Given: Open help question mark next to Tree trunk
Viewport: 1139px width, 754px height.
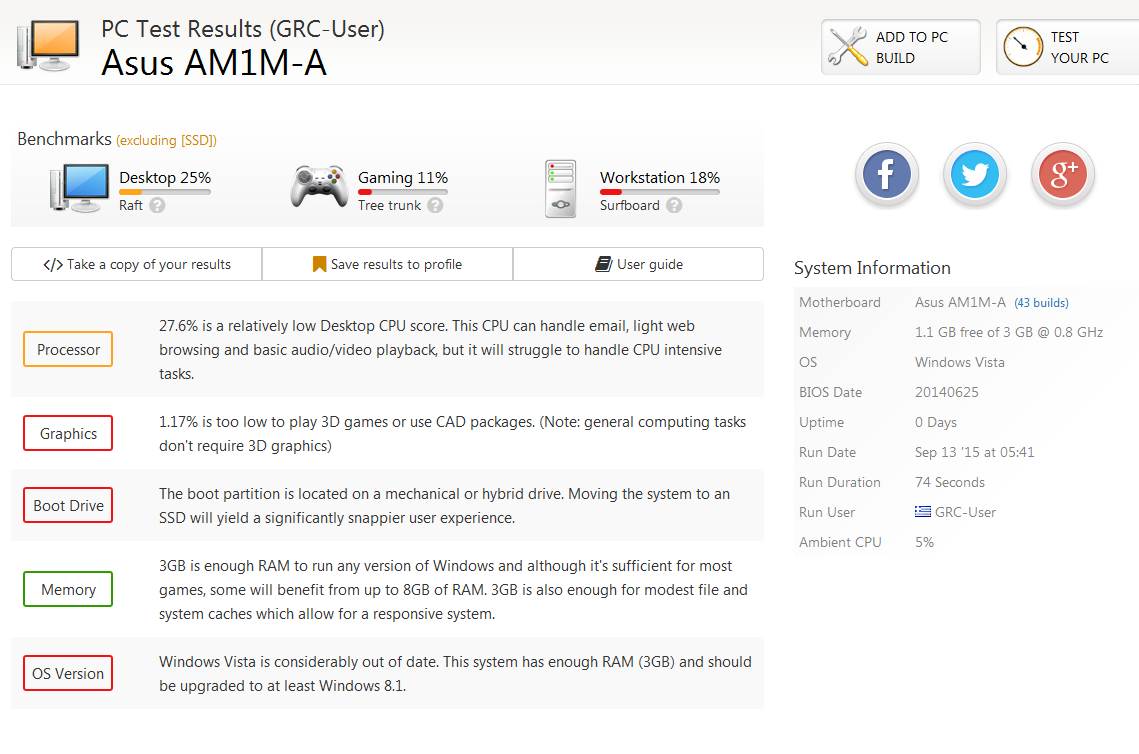Looking at the screenshot, I should [435, 206].
